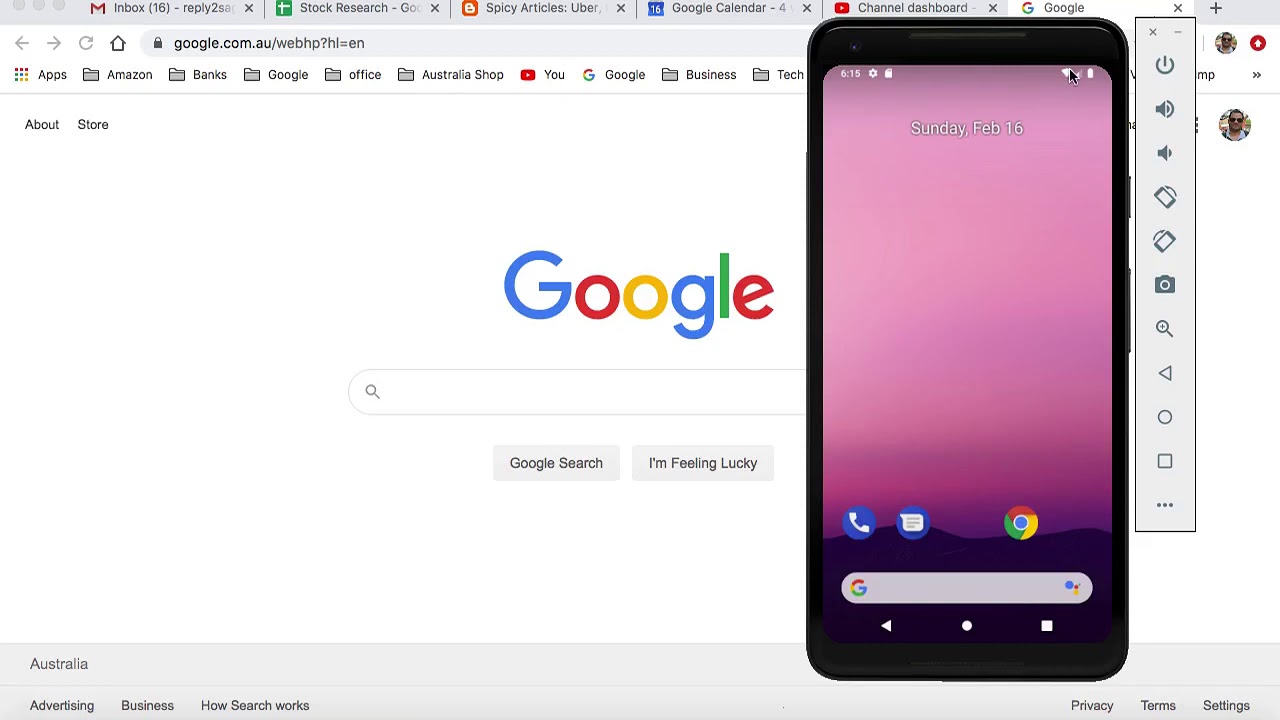Open the Tech bookmarks folder
Viewport: 1280px width, 720px height.
pos(778,75)
